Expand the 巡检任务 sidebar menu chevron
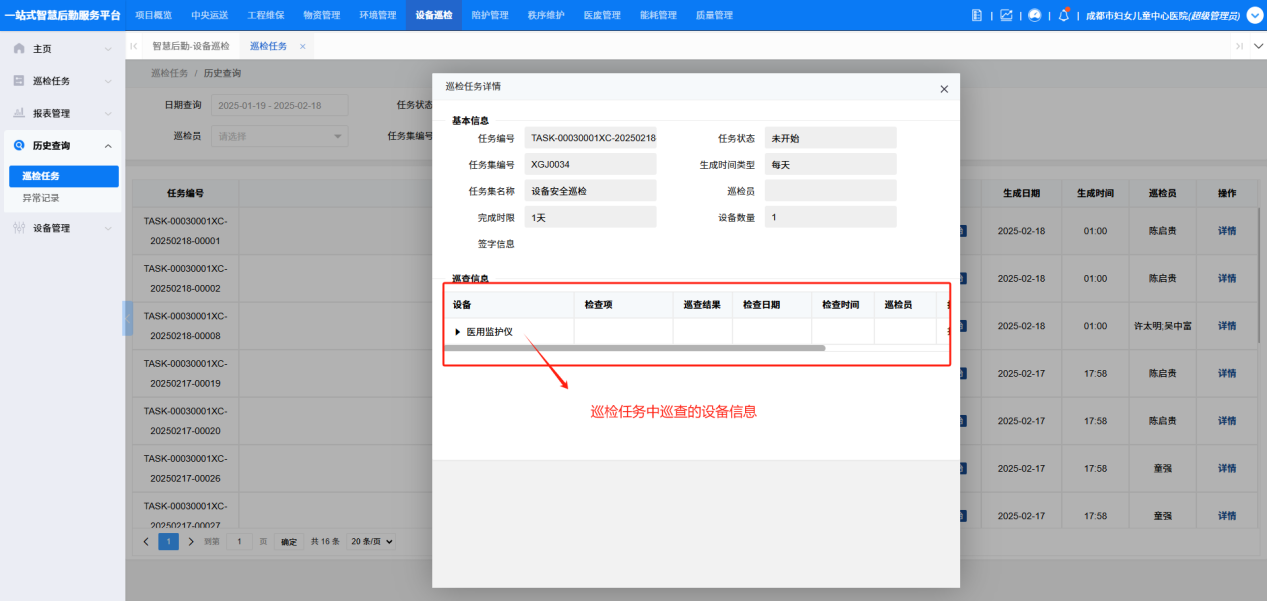The height and width of the screenshot is (601, 1267). [108, 81]
